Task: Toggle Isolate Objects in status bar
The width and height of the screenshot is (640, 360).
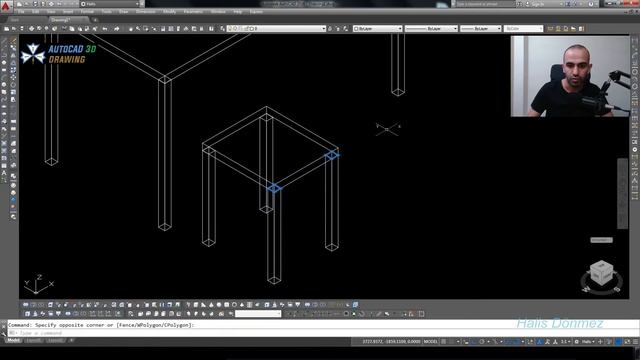Action: pos(609,342)
